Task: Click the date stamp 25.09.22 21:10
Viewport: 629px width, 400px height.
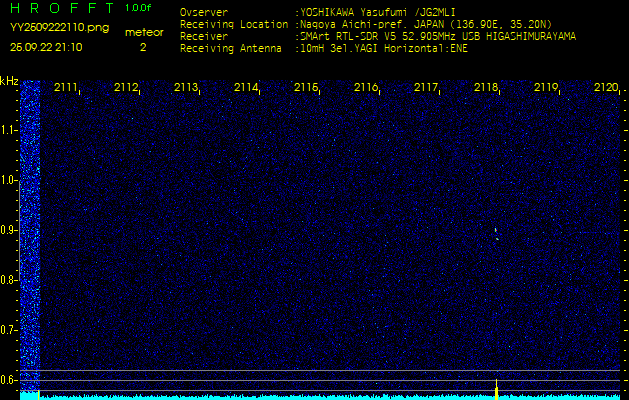Action: click(x=47, y=47)
